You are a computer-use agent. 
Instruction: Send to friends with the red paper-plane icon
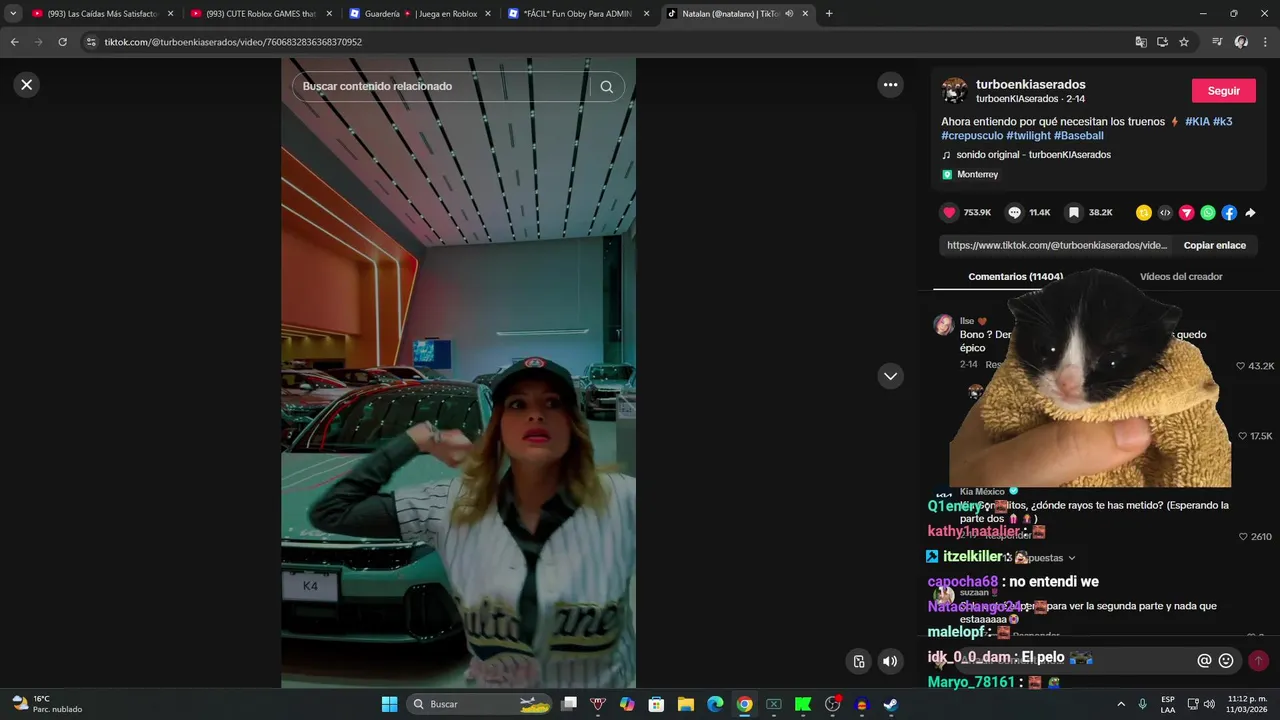(1187, 213)
